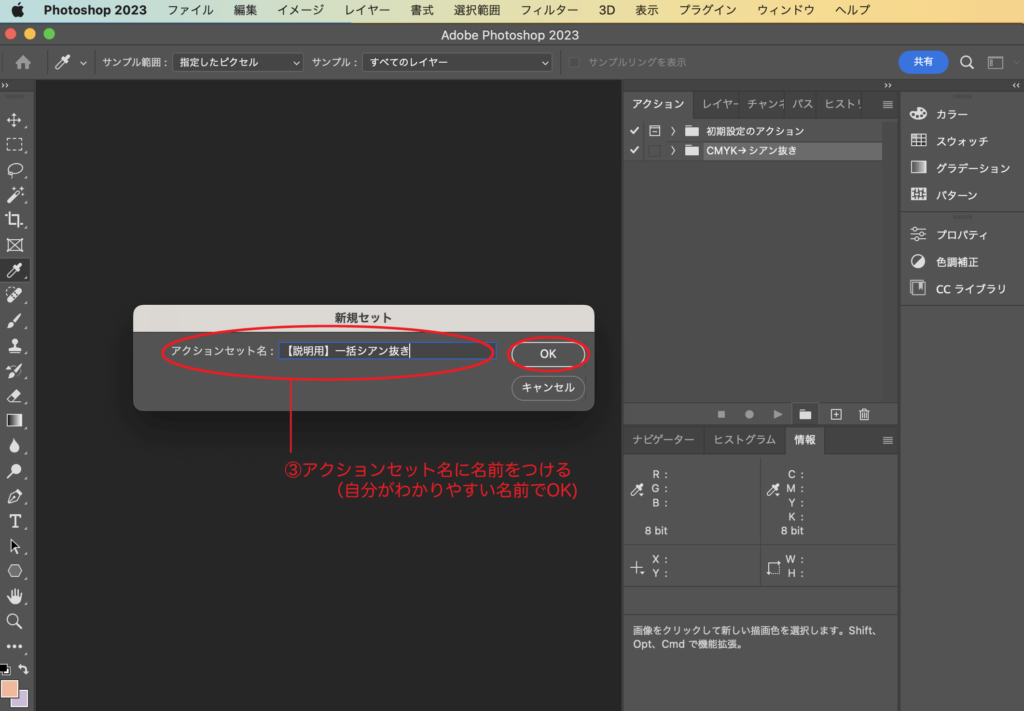The width and height of the screenshot is (1024, 711).
Task: Click キャンセル in the 新規セット dialog
Action: click(548, 388)
